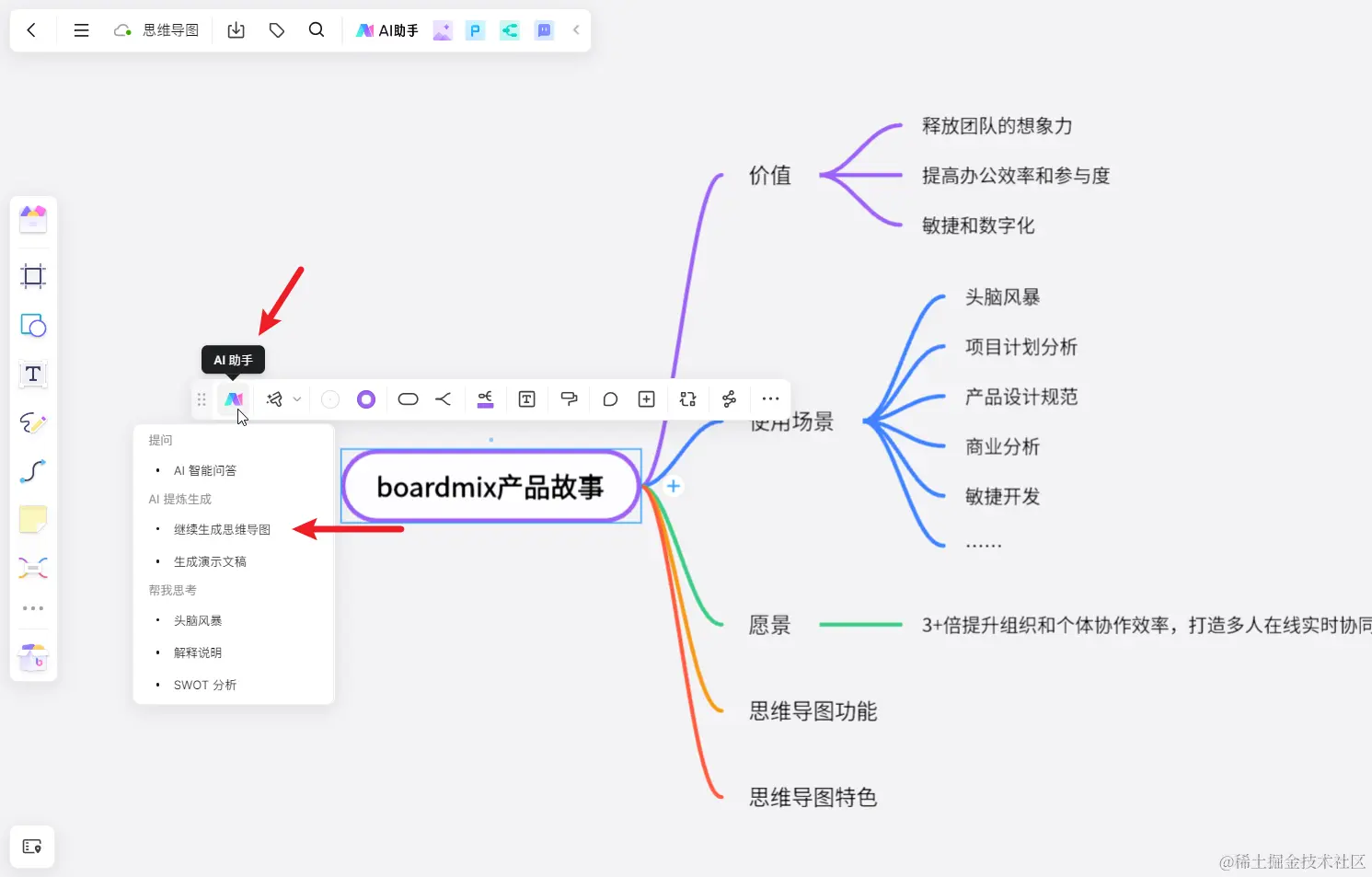Expand the chevron next to the sticker tool
1372x877 pixels.
click(297, 398)
